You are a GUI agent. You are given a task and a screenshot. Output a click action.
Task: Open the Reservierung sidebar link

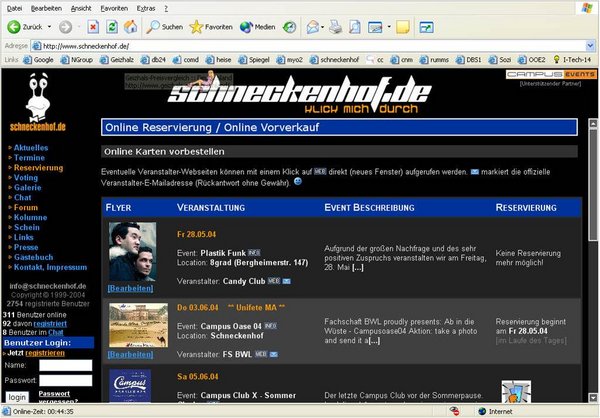38,168
